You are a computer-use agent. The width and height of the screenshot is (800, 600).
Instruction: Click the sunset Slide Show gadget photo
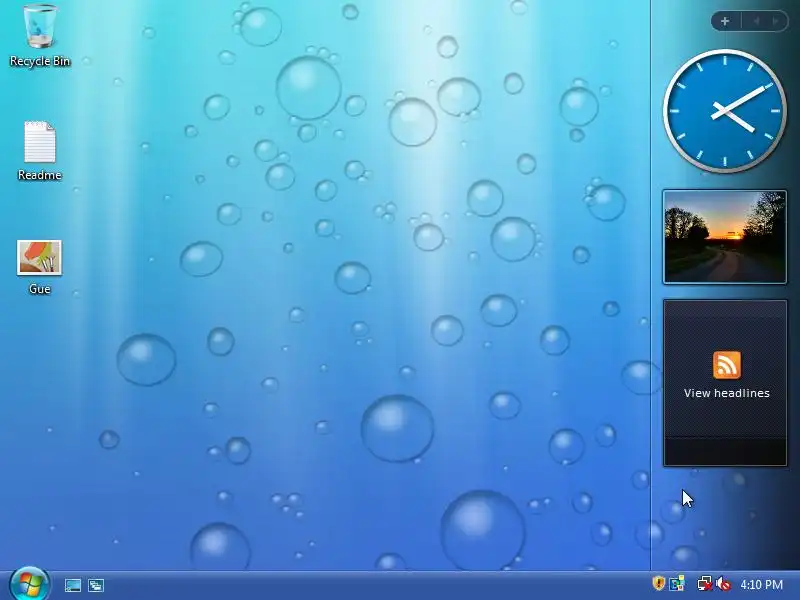[x=724, y=237]
